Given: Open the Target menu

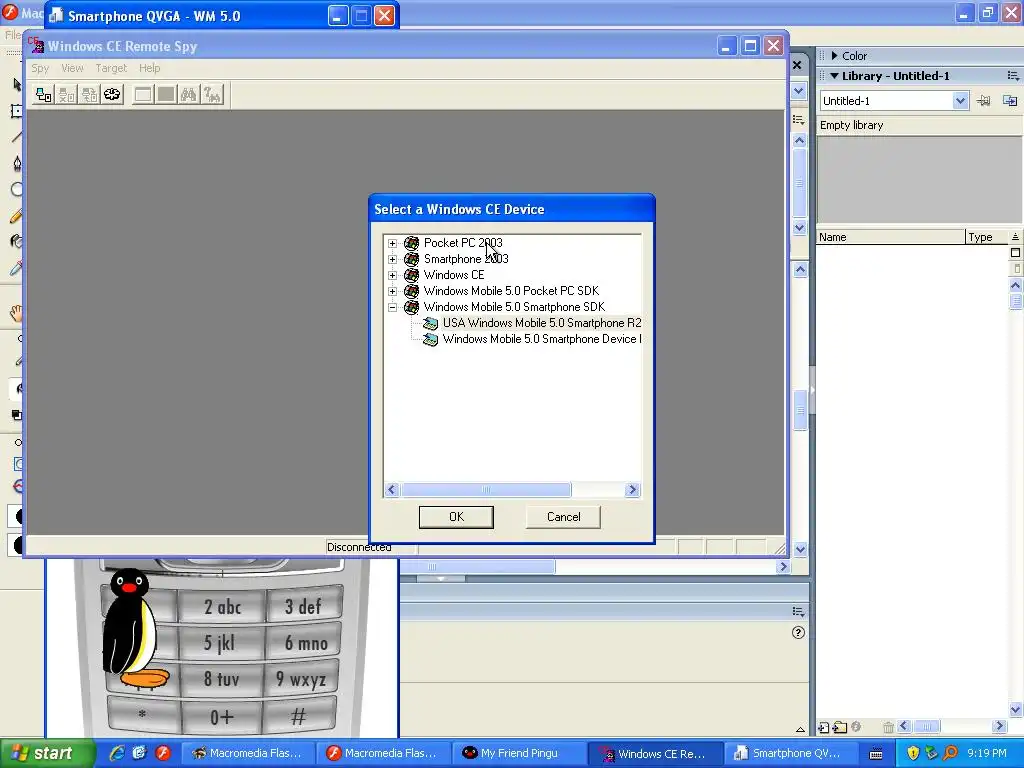Looking at the screenshot, I should pyautogui.click(x=111, y=68).
